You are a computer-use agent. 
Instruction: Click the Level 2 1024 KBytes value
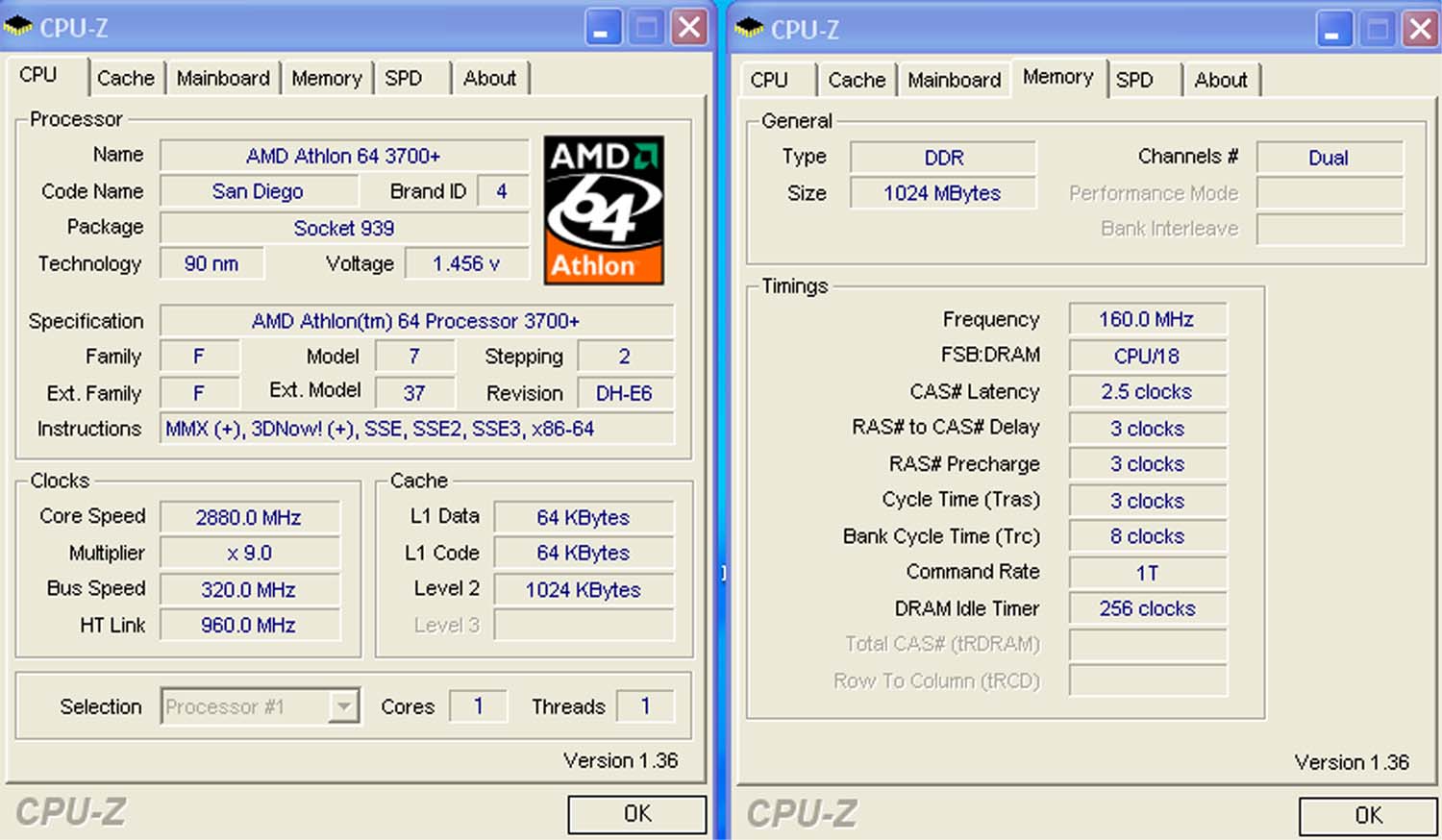click(584, 589)
